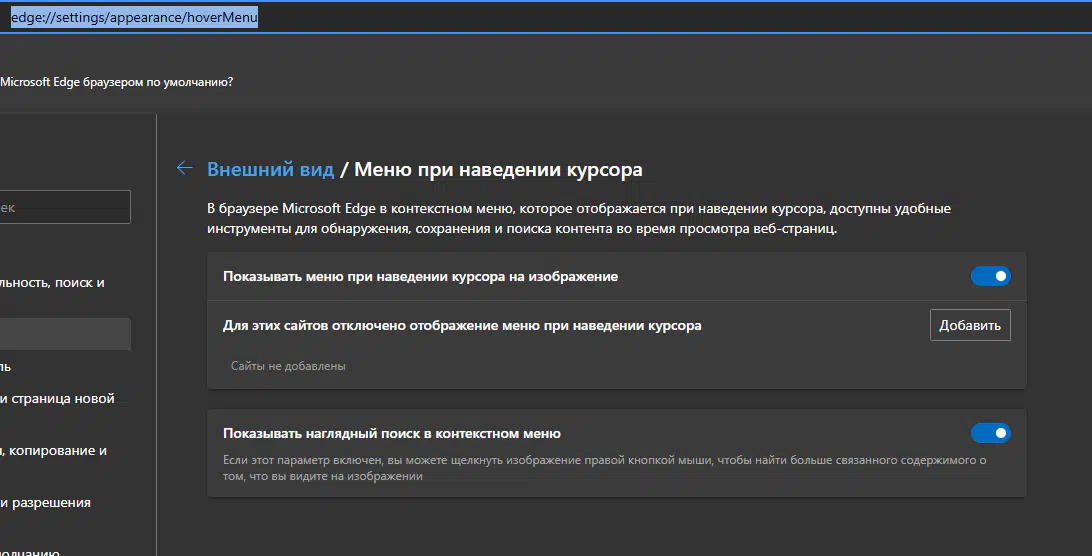This screenshot has width=1092, height=556.
Task: Click the settings search field in the sidebar
Action: (65, 207)
